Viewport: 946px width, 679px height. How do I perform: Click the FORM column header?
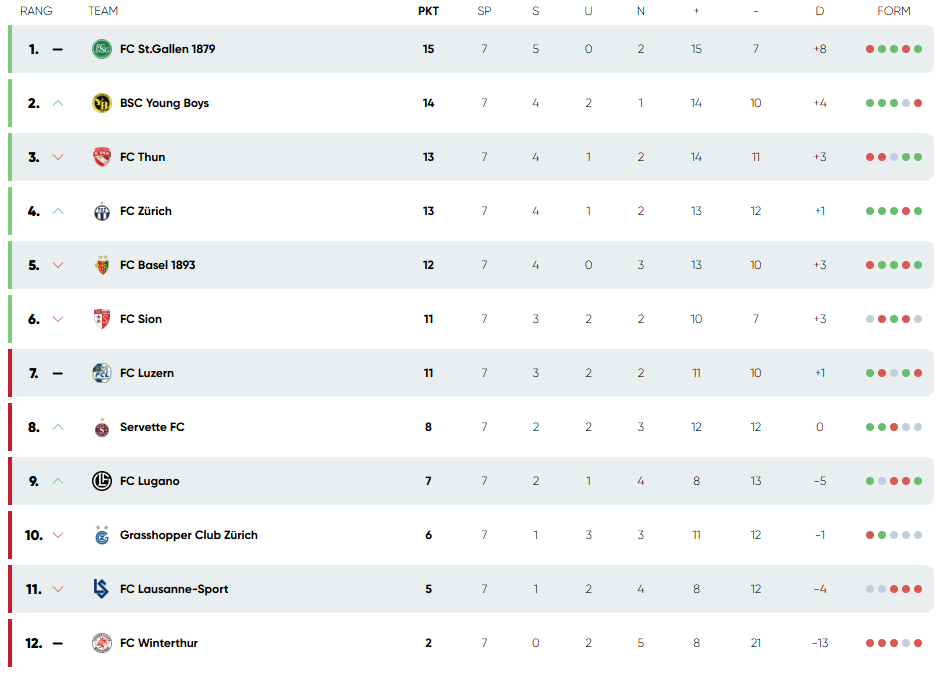pos(893,11)
